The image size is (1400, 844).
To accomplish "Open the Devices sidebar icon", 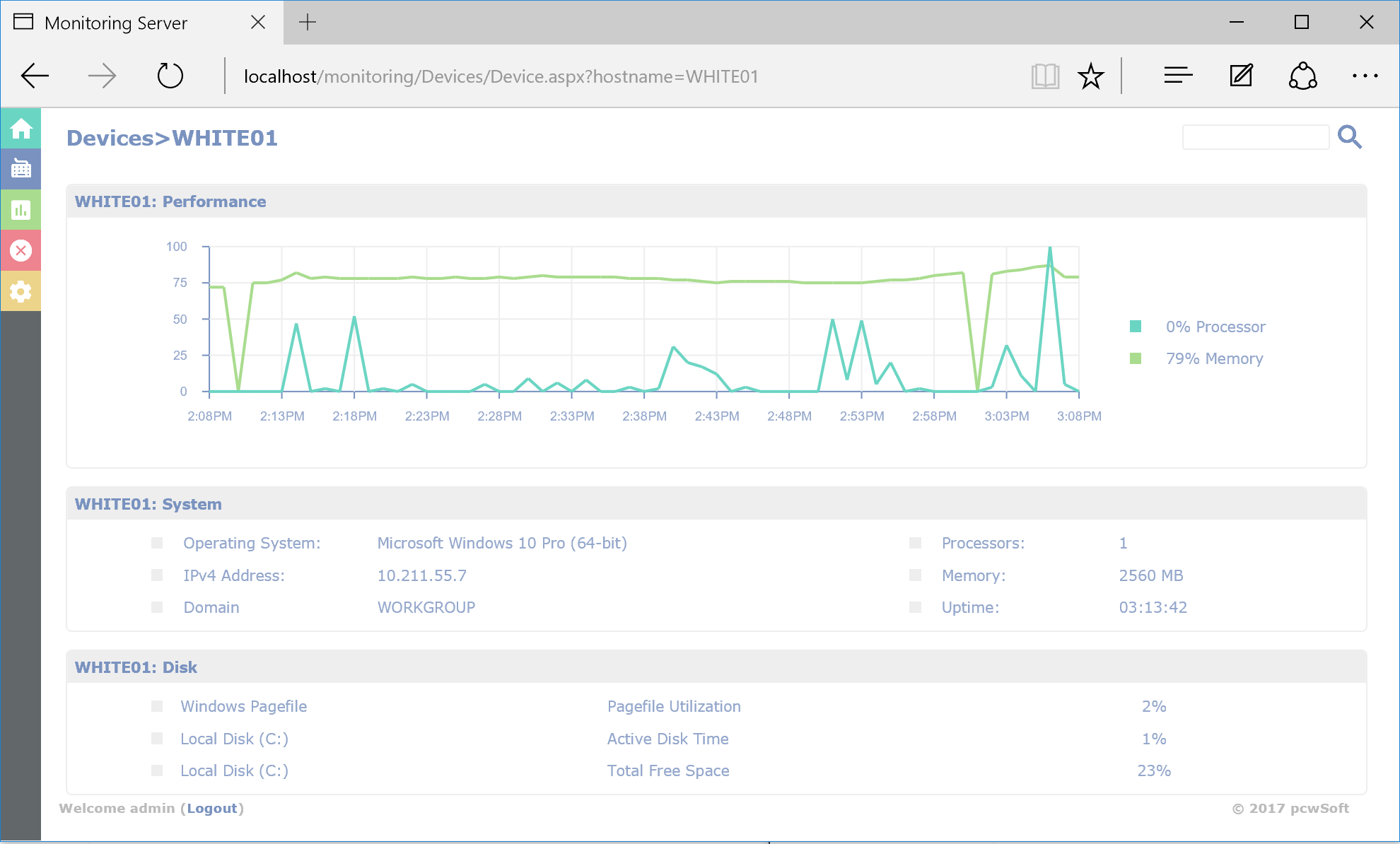I will click(x=21, y=169).
